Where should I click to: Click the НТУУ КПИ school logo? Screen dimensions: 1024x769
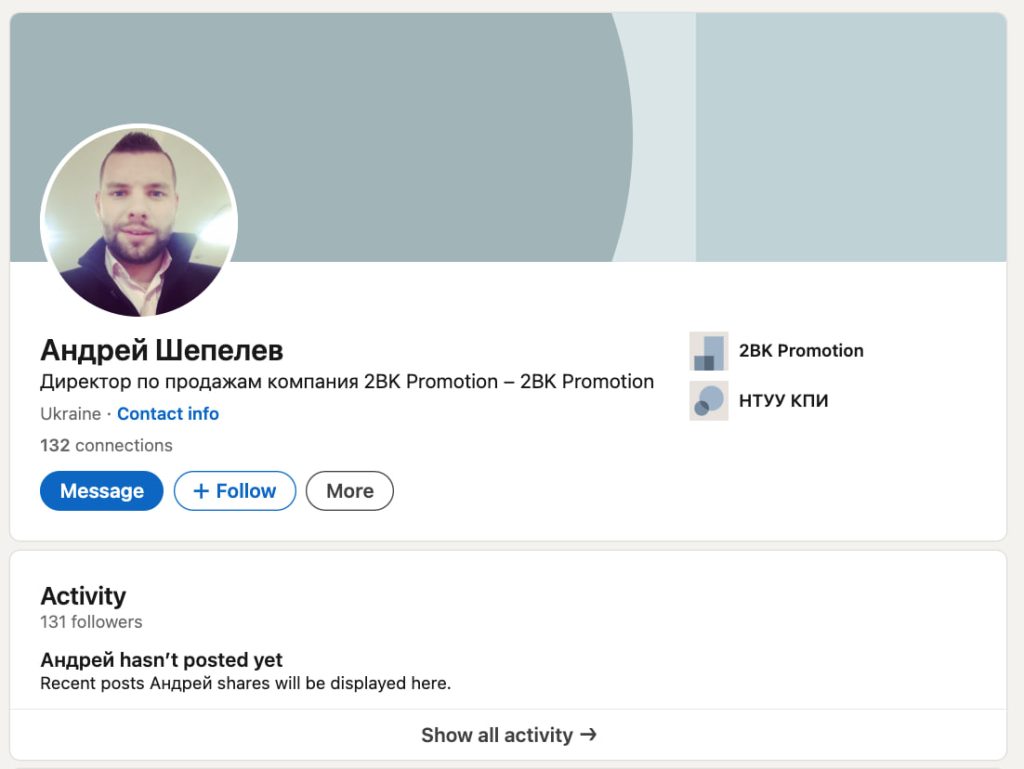coord(709,401)
